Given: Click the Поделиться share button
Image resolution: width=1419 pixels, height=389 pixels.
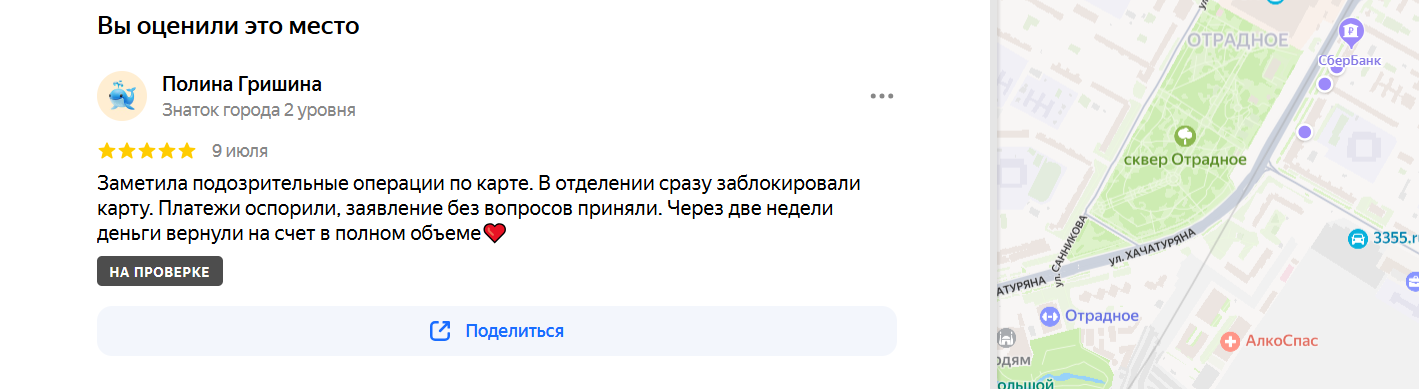Looking at the screenshot, I should pyautogui.click(x=496, y=331).
